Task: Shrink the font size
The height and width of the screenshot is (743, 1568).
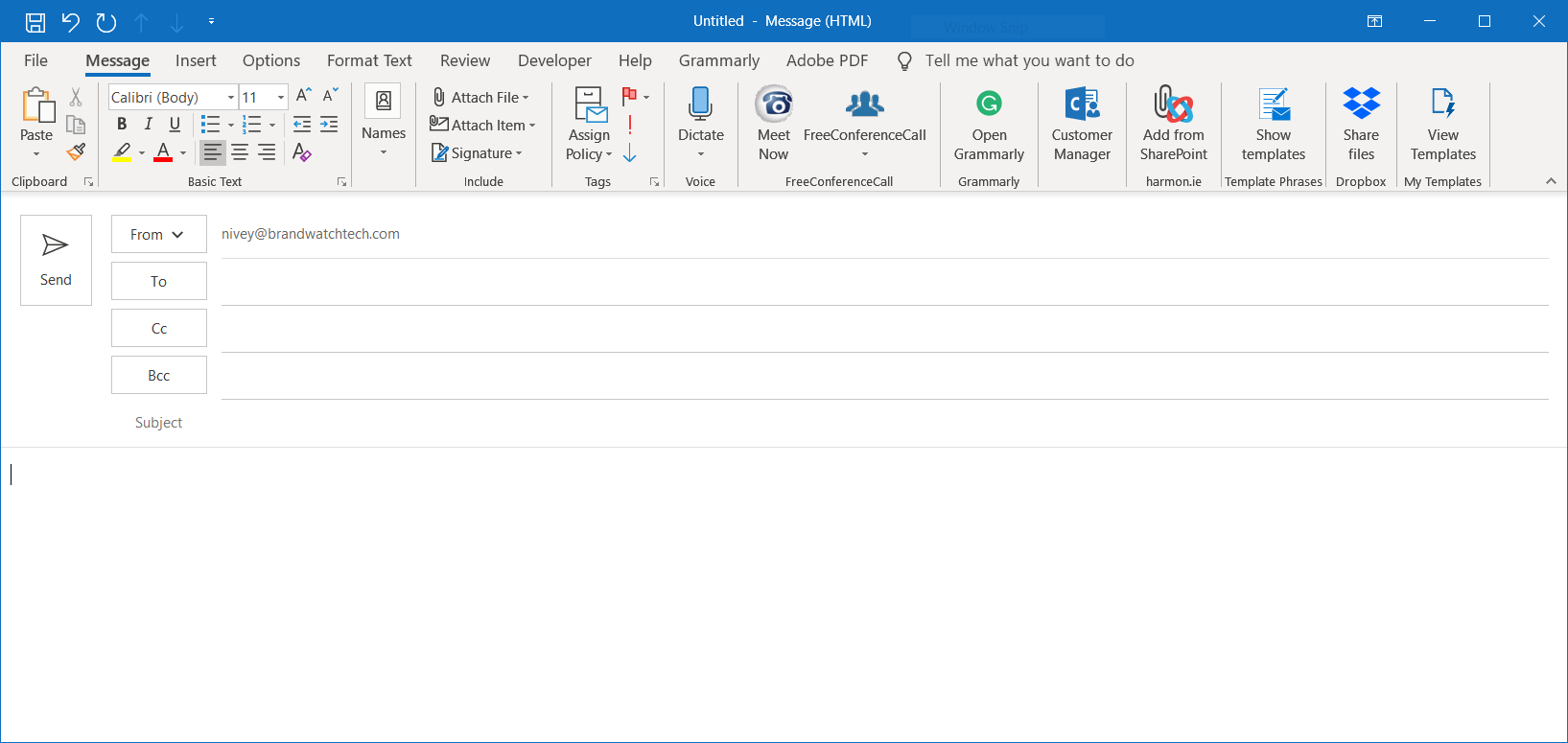Action: coord(330,96)
